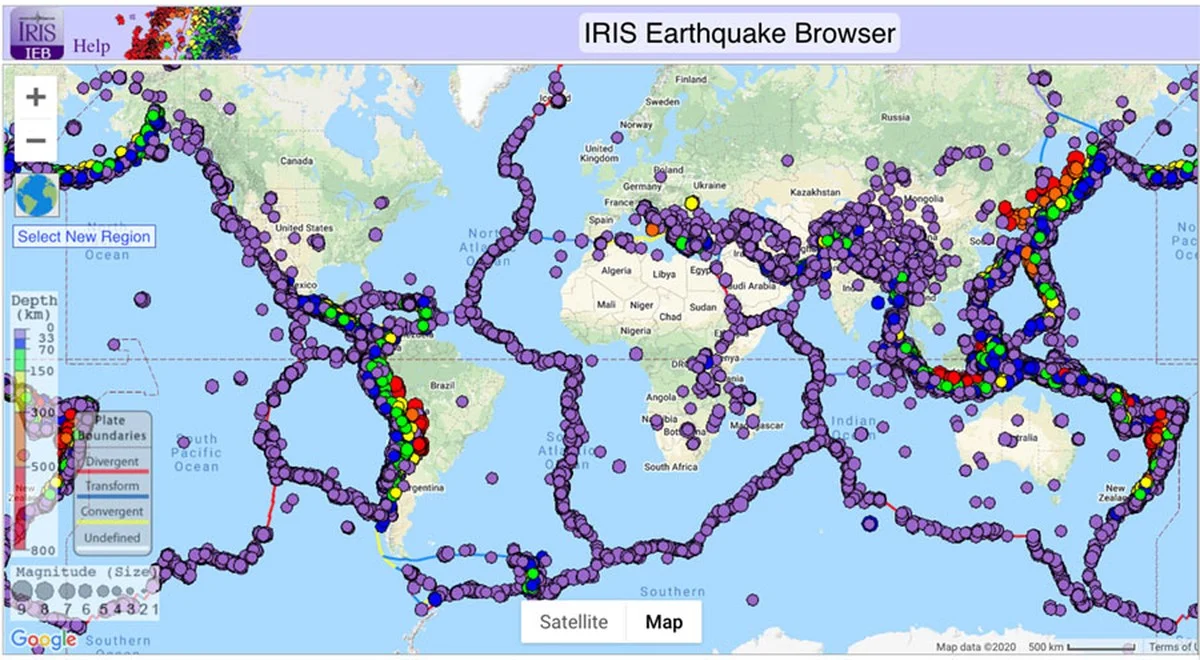Screen dimensions: 1200x660
Task: Click the earthquake cluster thumbnail in header
Action: click(x=180, y=33)
